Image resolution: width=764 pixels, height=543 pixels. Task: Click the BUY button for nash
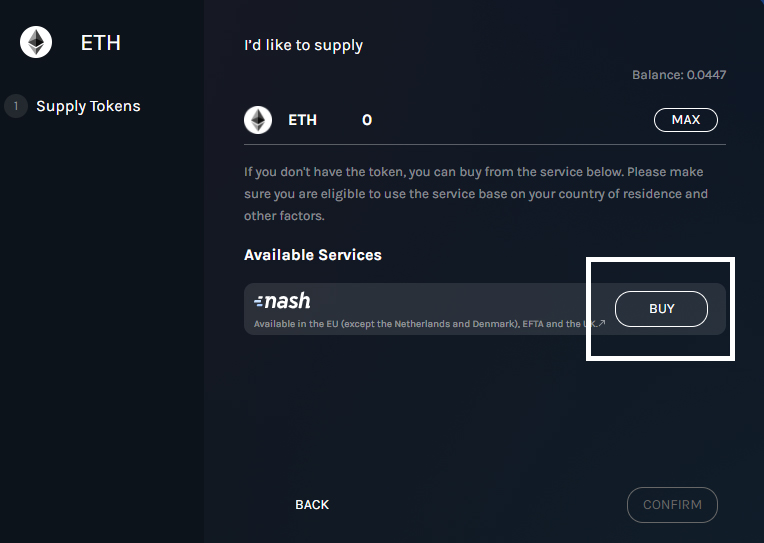click(661, 309)
